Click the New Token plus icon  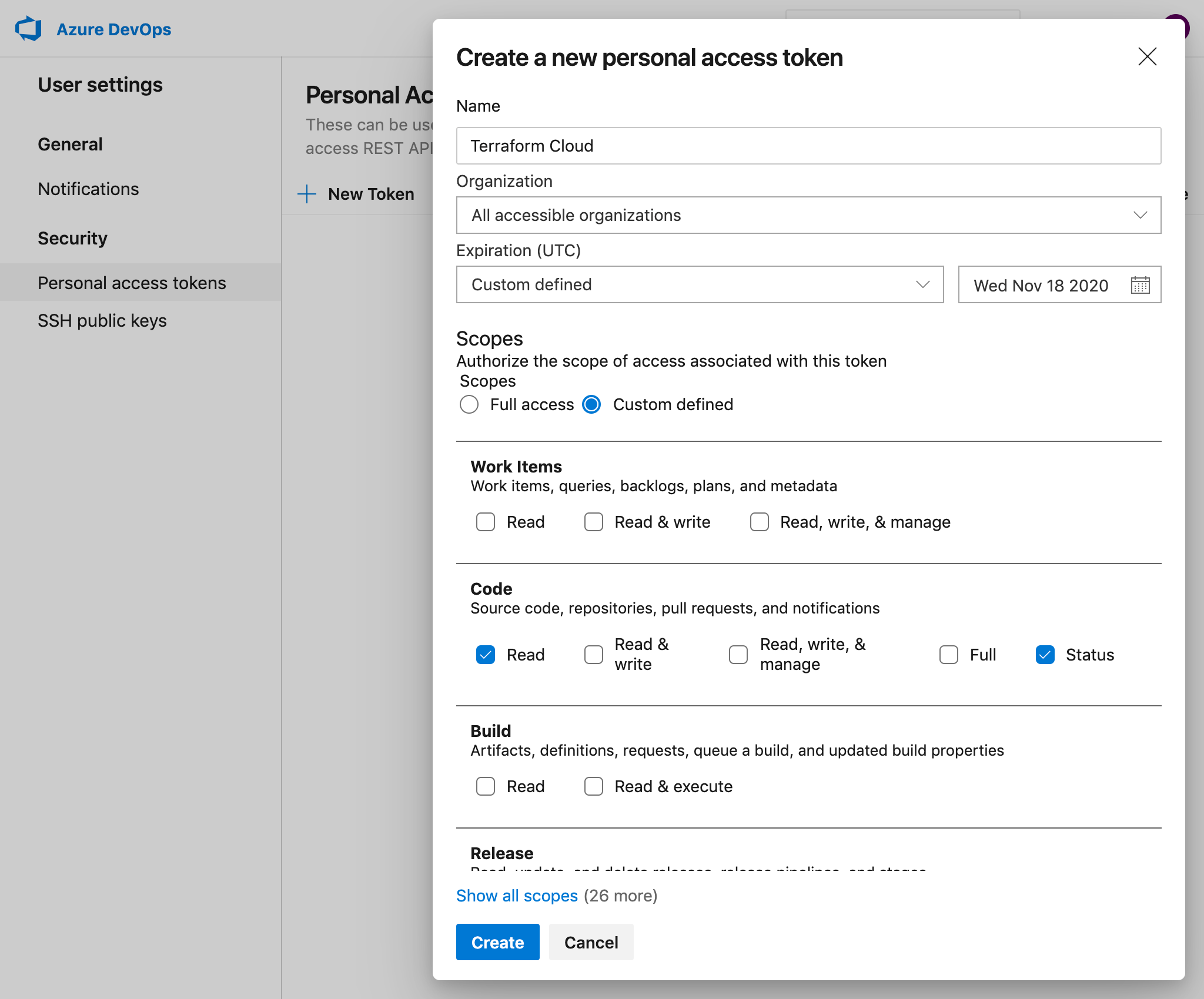pyautogui.click(x=311, y=194)
